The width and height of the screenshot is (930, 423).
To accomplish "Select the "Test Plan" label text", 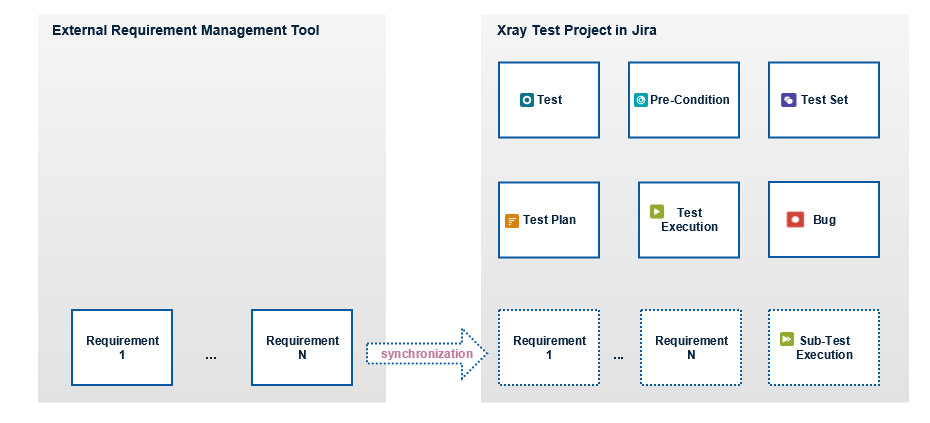I will coord(549,220).
